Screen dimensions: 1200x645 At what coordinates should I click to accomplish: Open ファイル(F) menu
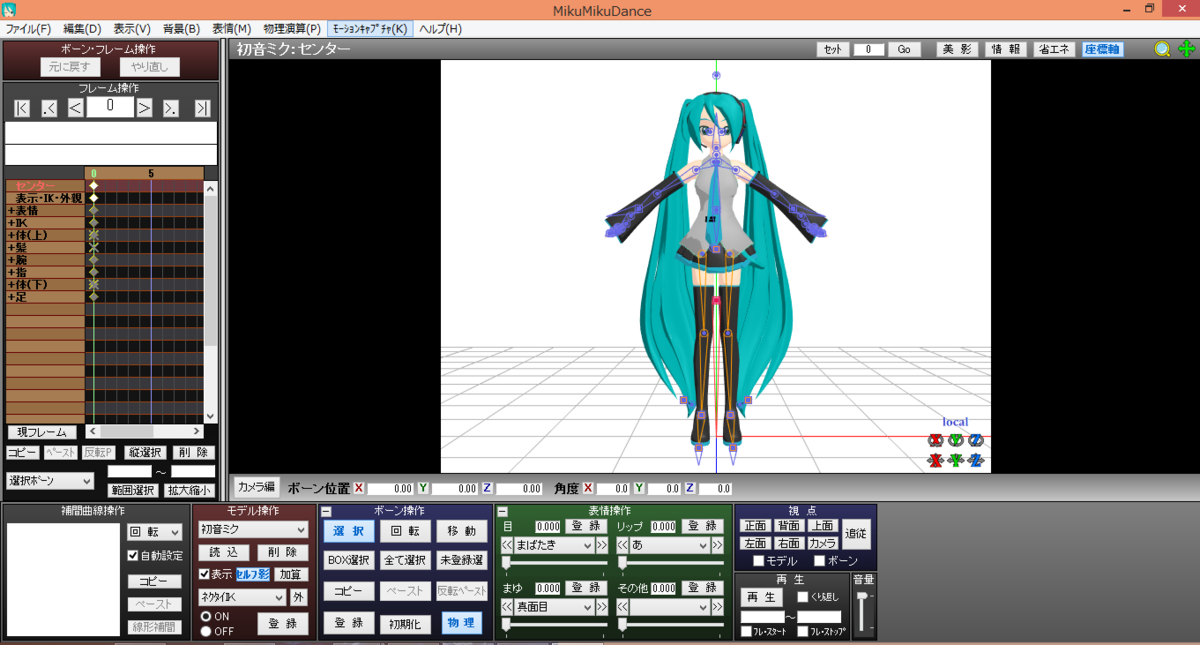click(x=29, y=29)
